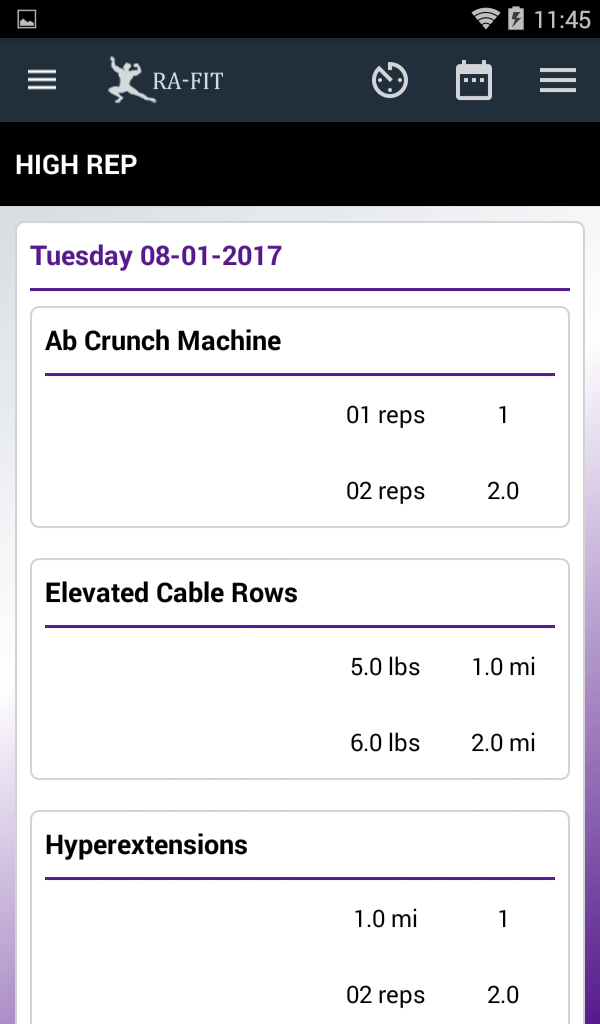This screenshot has height=1024, width=600.
Task: Open the Elevated Cable Rows exercise
Action: click(171, 593)
